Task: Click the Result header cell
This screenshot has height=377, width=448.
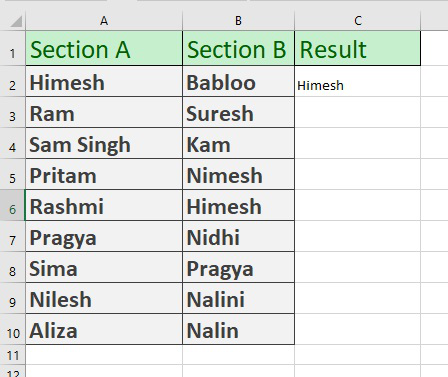Action: coord(358,49)
